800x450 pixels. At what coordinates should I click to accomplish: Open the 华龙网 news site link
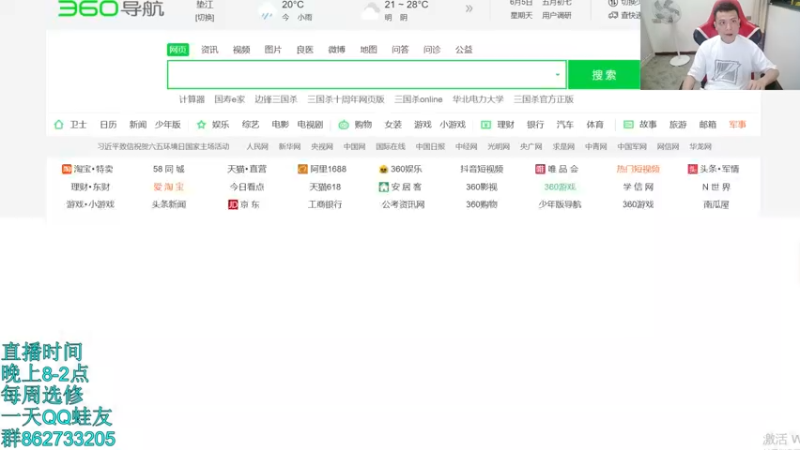click(x=700, y=146)
